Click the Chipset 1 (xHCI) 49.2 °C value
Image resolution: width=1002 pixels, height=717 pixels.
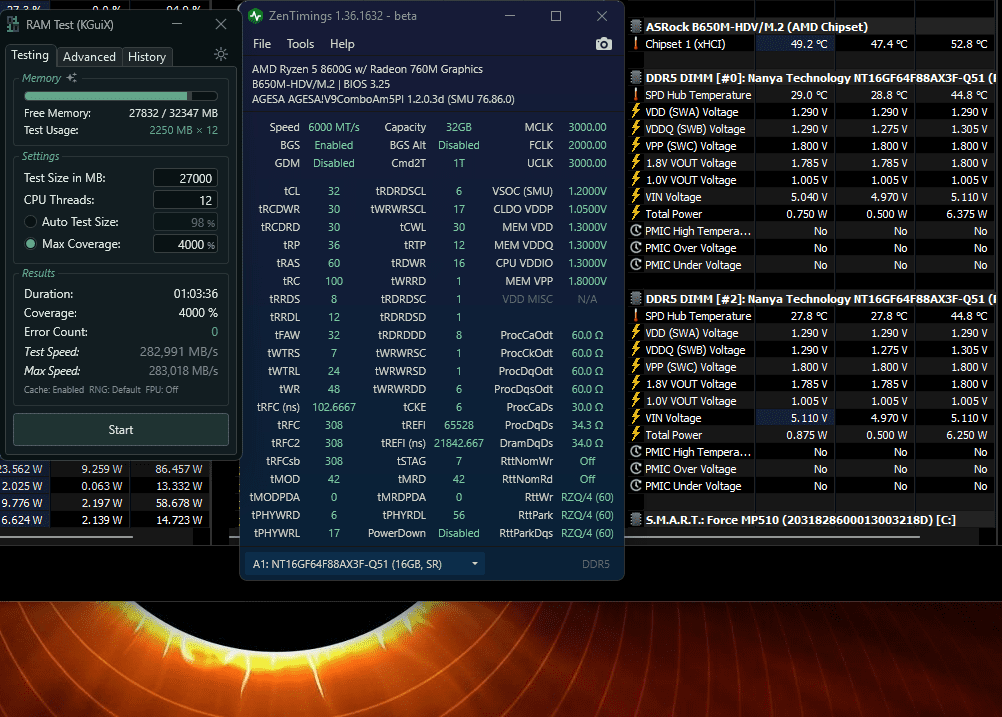808,44
